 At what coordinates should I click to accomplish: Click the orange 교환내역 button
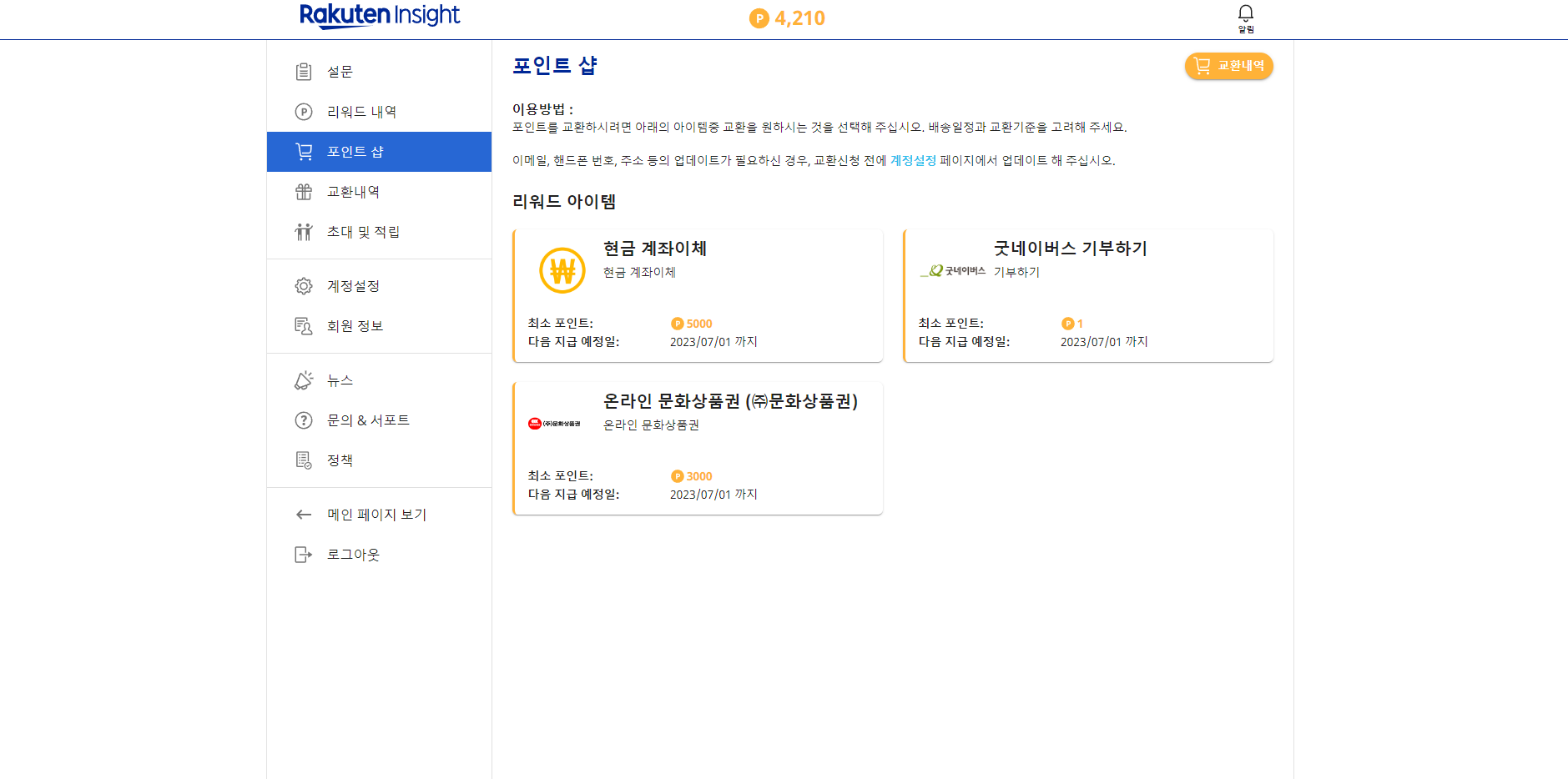click(x=1228, y=66)
